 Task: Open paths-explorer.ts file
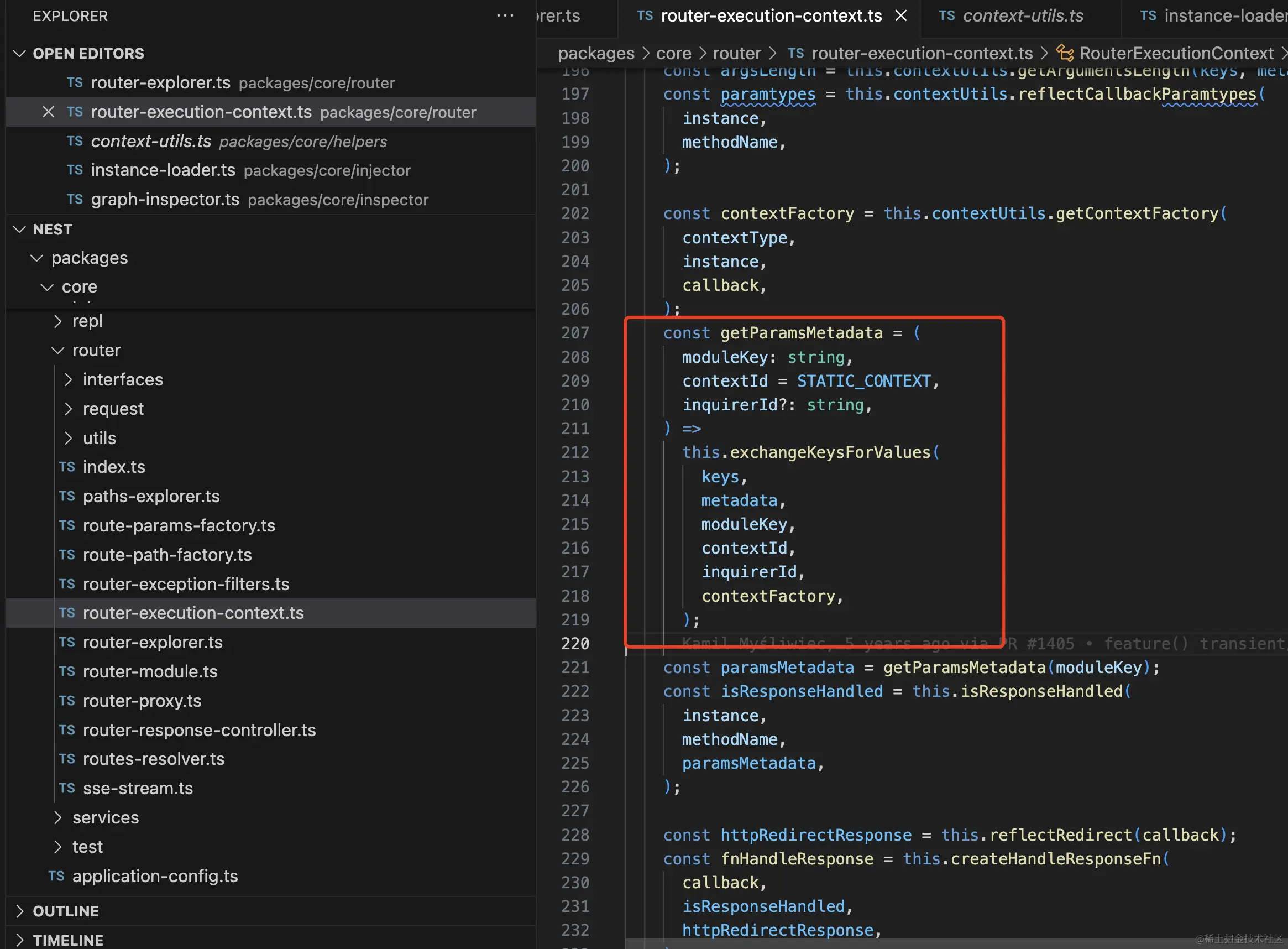270,496
